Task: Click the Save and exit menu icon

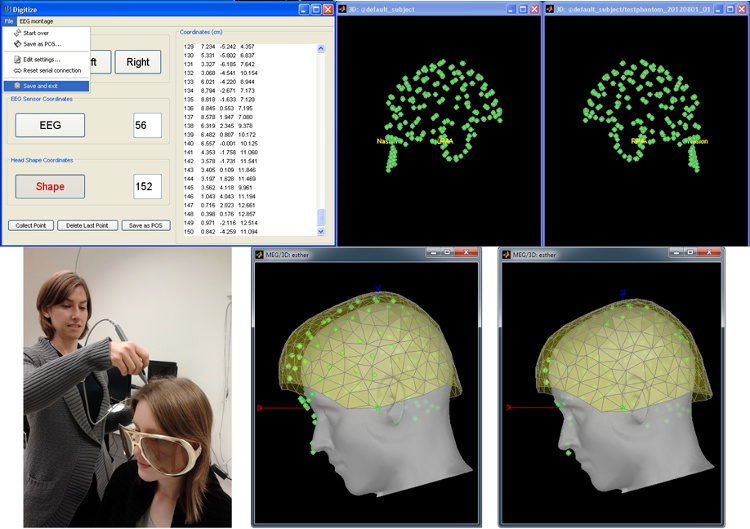Action: 18,86
